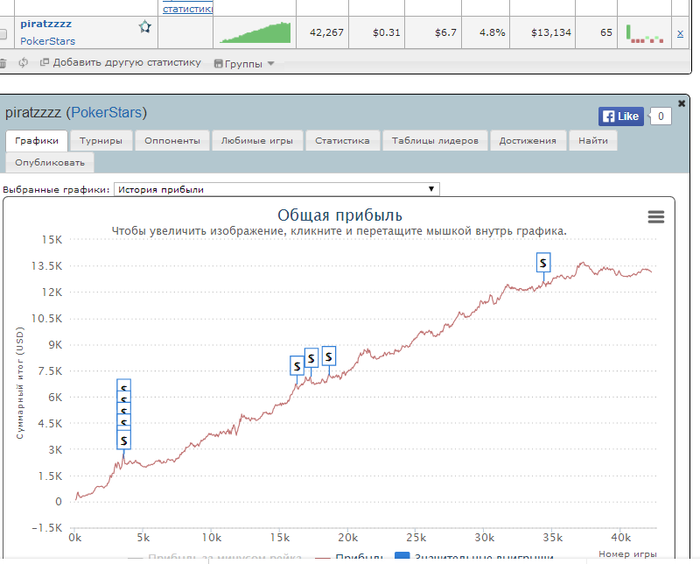Click Добавить другую статистику
The width and height of the screenshot is (700, 564).
pos(121,63)
